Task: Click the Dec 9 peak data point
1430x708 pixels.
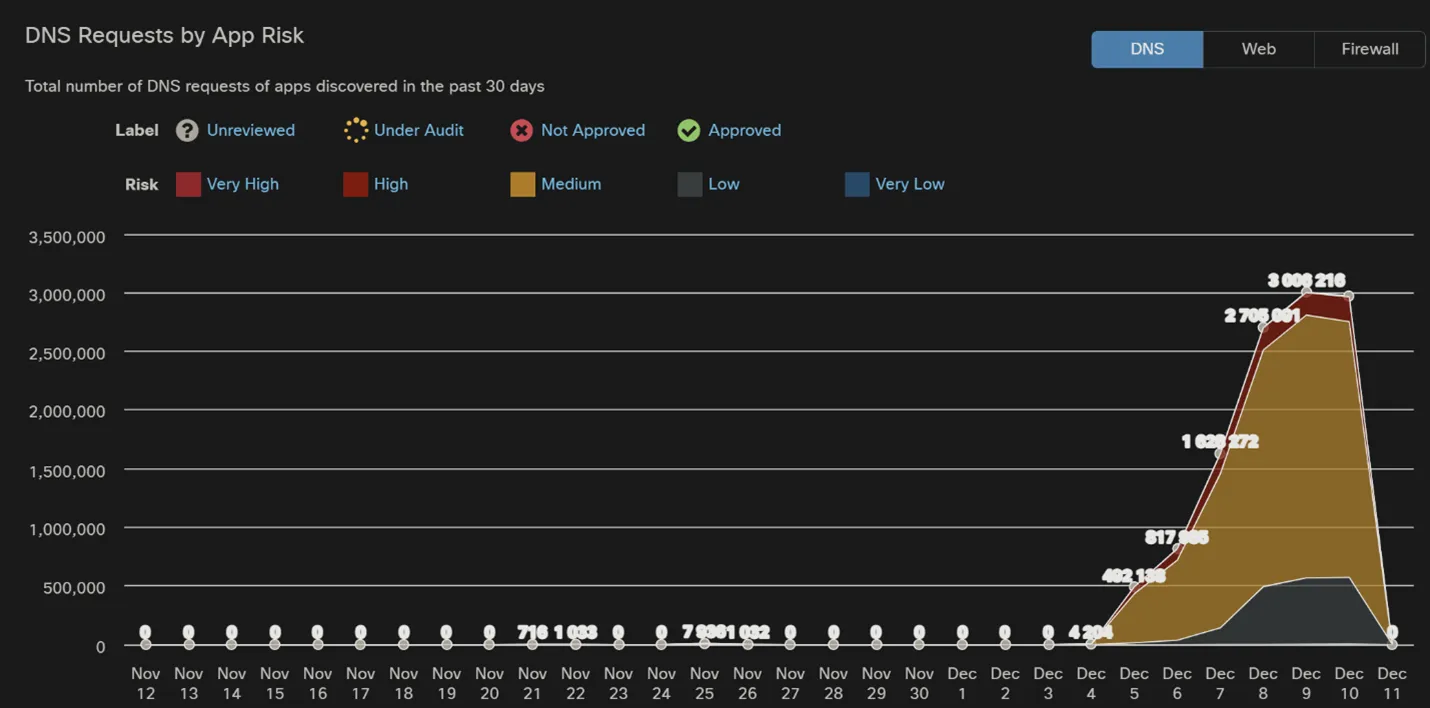Action: click(1306, 291)
